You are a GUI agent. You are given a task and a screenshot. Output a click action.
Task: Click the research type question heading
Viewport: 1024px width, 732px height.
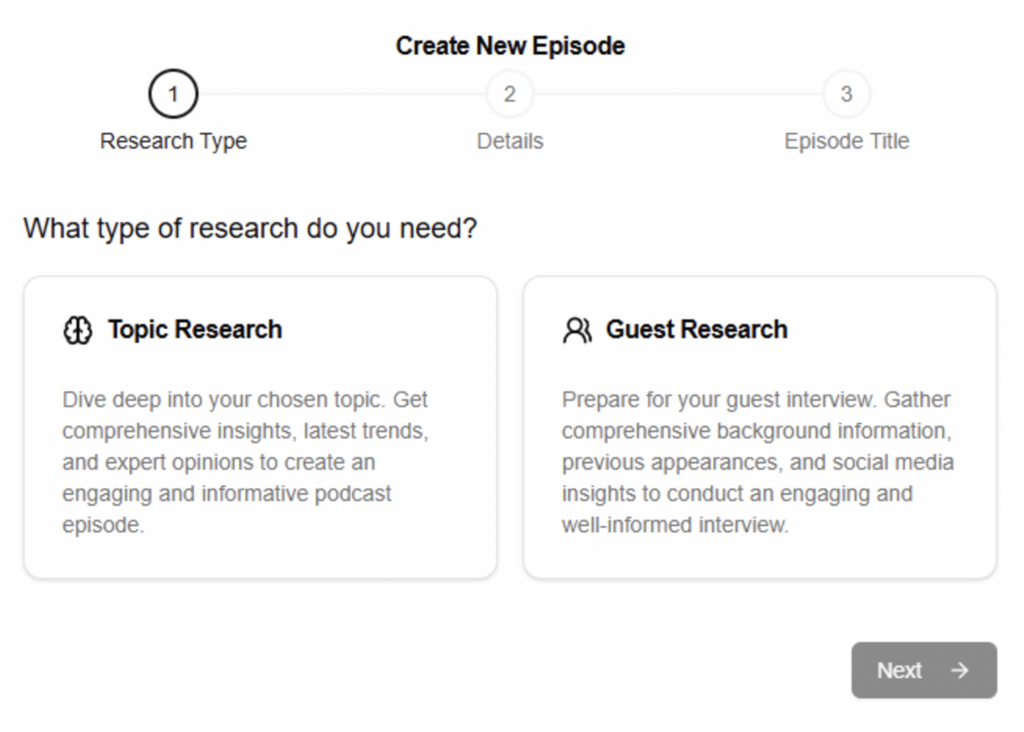click(x=250, y=228)
